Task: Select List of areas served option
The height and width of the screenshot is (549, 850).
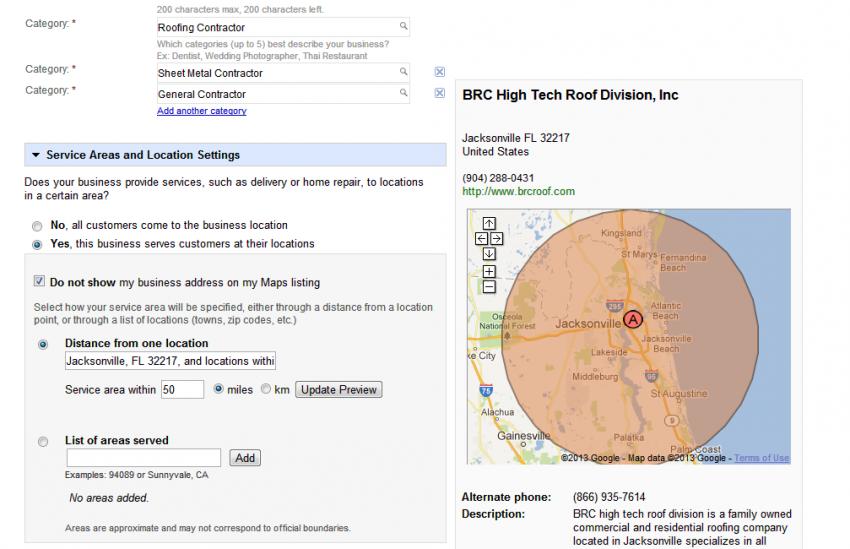Action: [x=43, y=442]
